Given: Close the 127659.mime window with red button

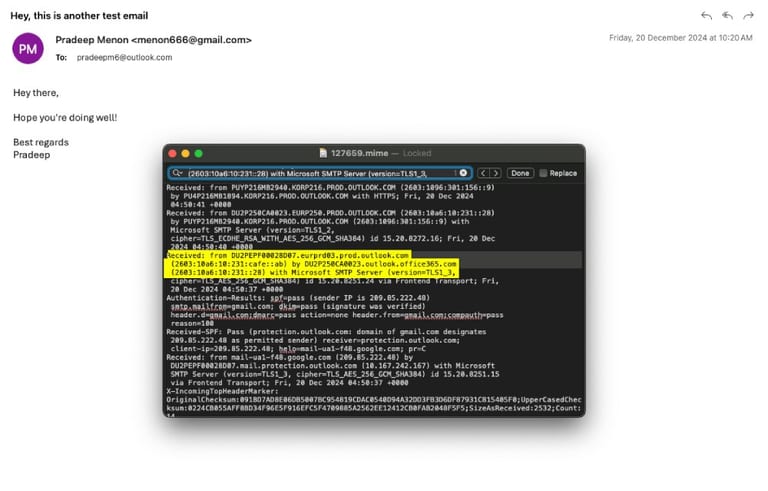Looking at the screenshot, I should (x=172, y=153).
